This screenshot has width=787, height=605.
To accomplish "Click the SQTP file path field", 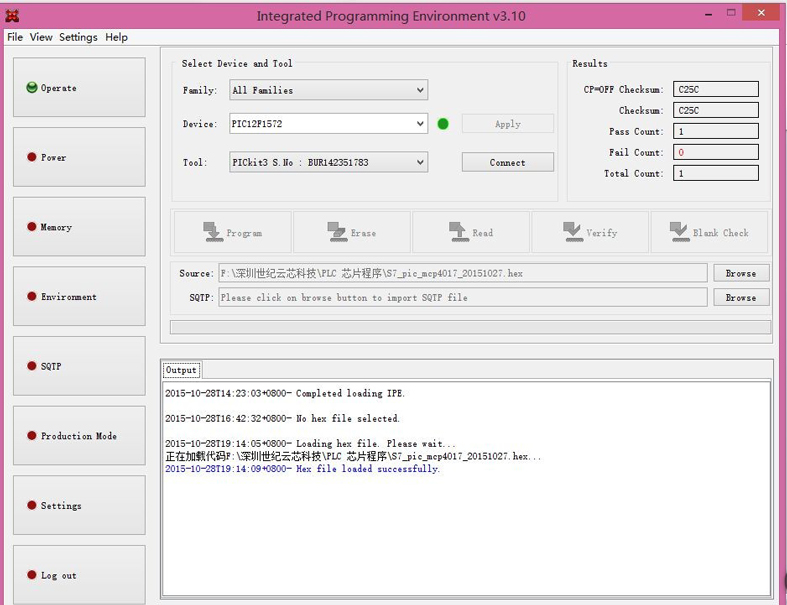I will pos(463,297).
